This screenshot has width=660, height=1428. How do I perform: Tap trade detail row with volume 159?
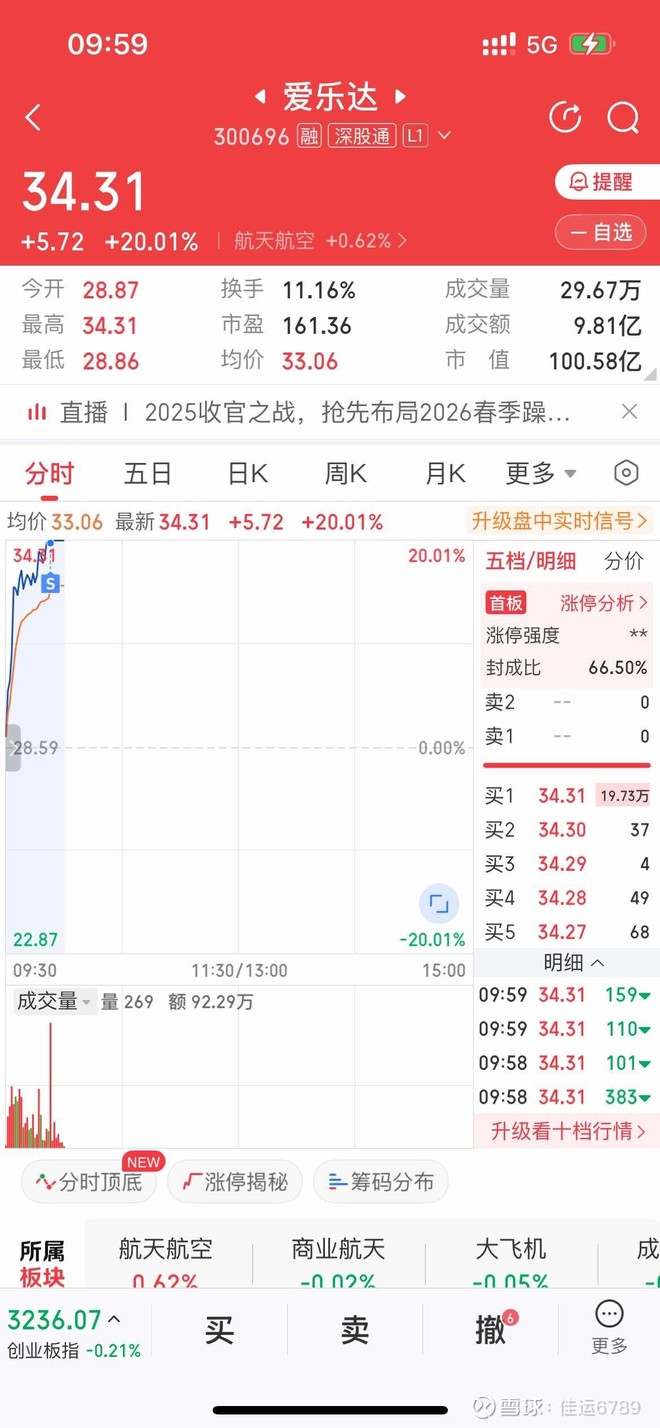(566, 995)
